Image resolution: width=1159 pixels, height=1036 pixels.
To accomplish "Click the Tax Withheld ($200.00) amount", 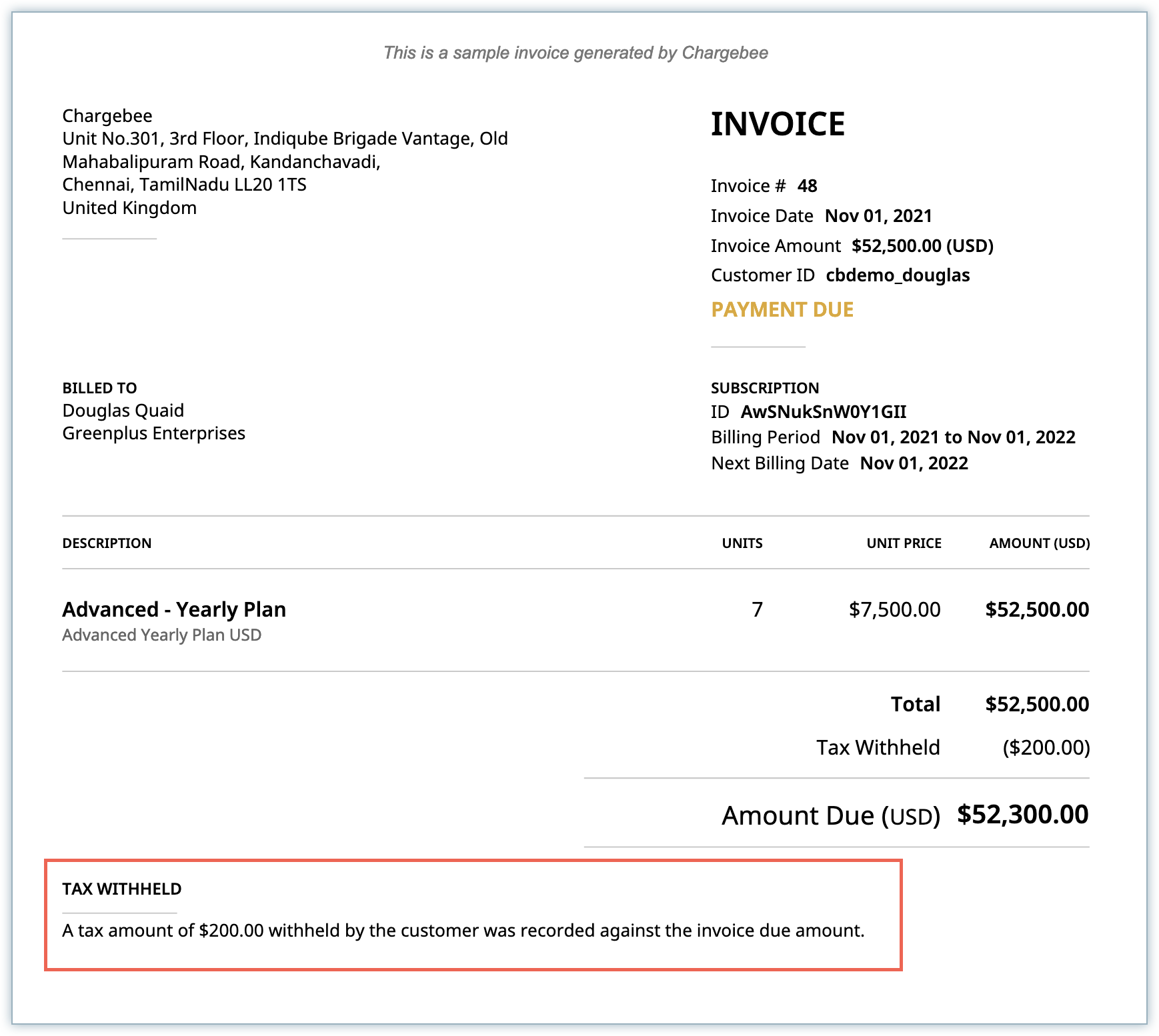I will coord(1046,748).
